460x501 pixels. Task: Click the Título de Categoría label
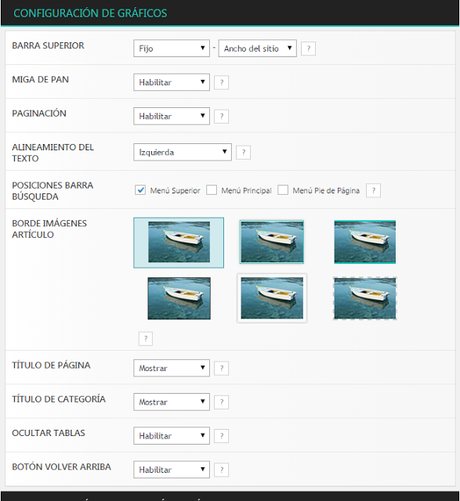click(59, 399)
